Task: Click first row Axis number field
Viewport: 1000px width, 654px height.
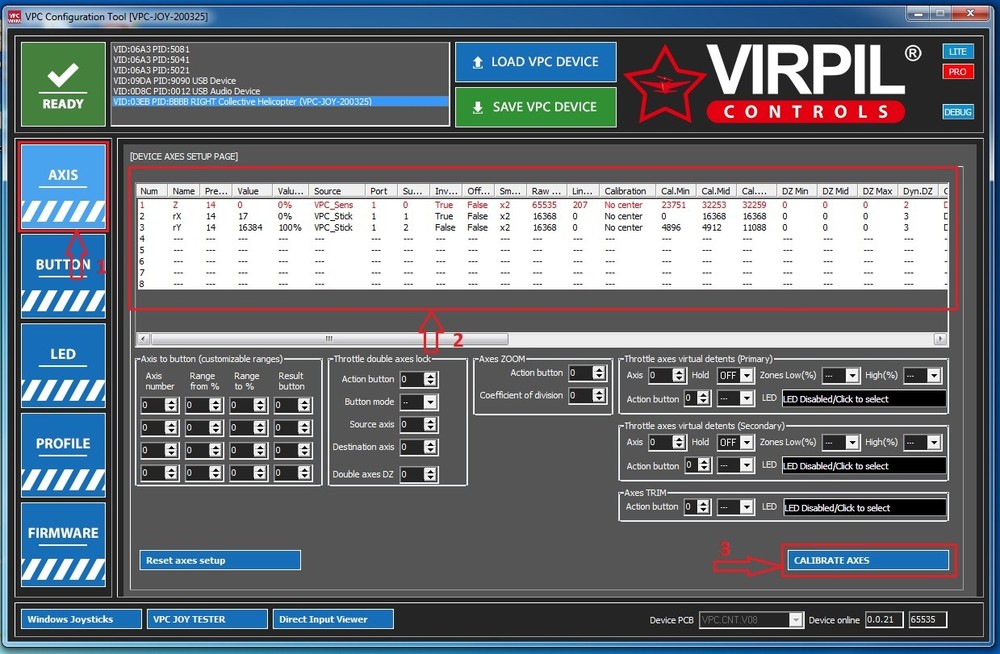Action: (159, 405)
